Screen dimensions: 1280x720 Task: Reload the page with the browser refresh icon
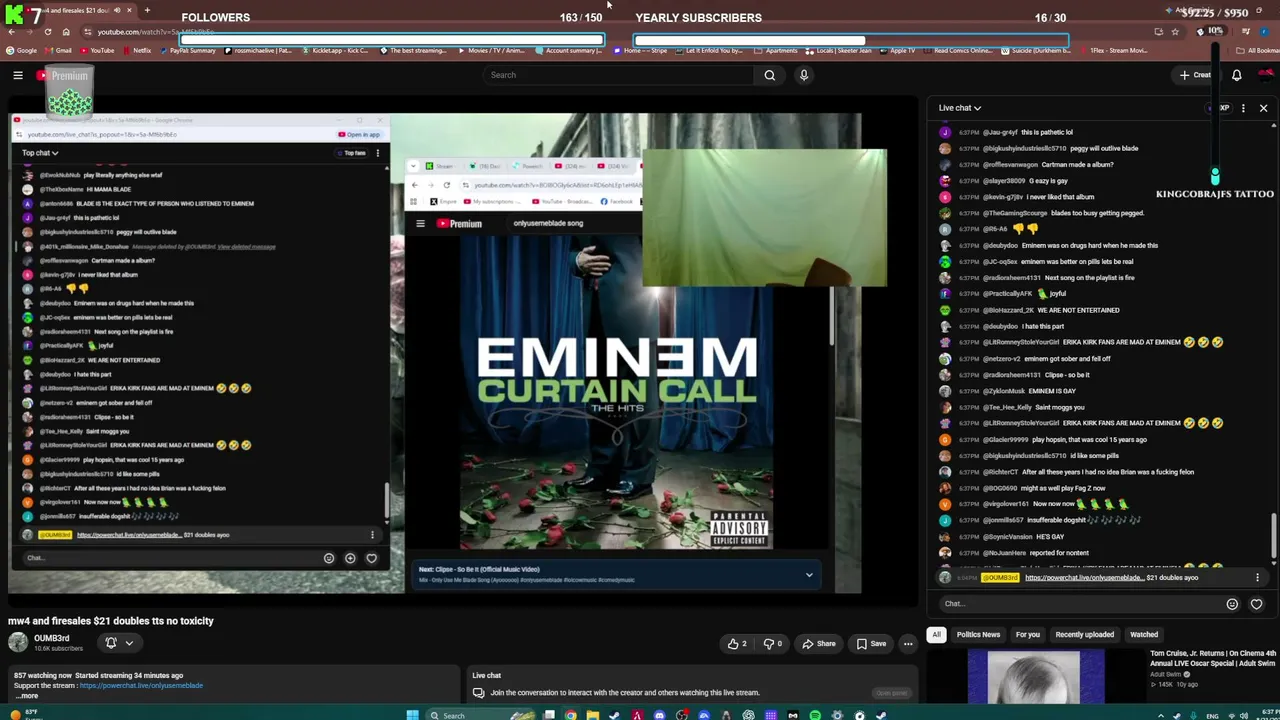click(x=46, y=32)
